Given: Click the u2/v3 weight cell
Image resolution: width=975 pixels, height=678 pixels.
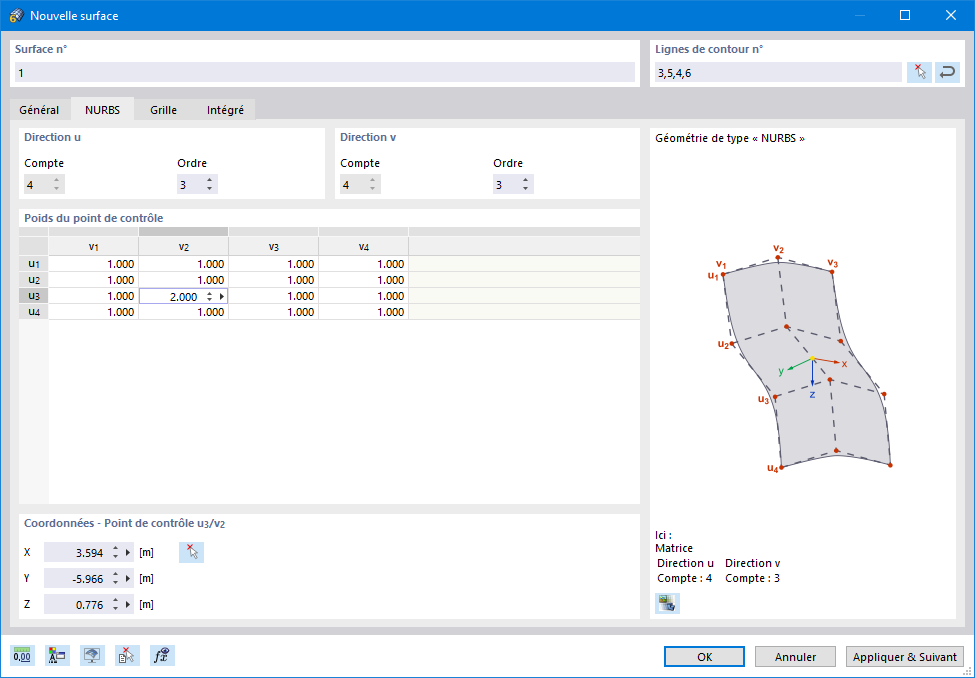Looking at the screenshot, I should pos(274,280).
